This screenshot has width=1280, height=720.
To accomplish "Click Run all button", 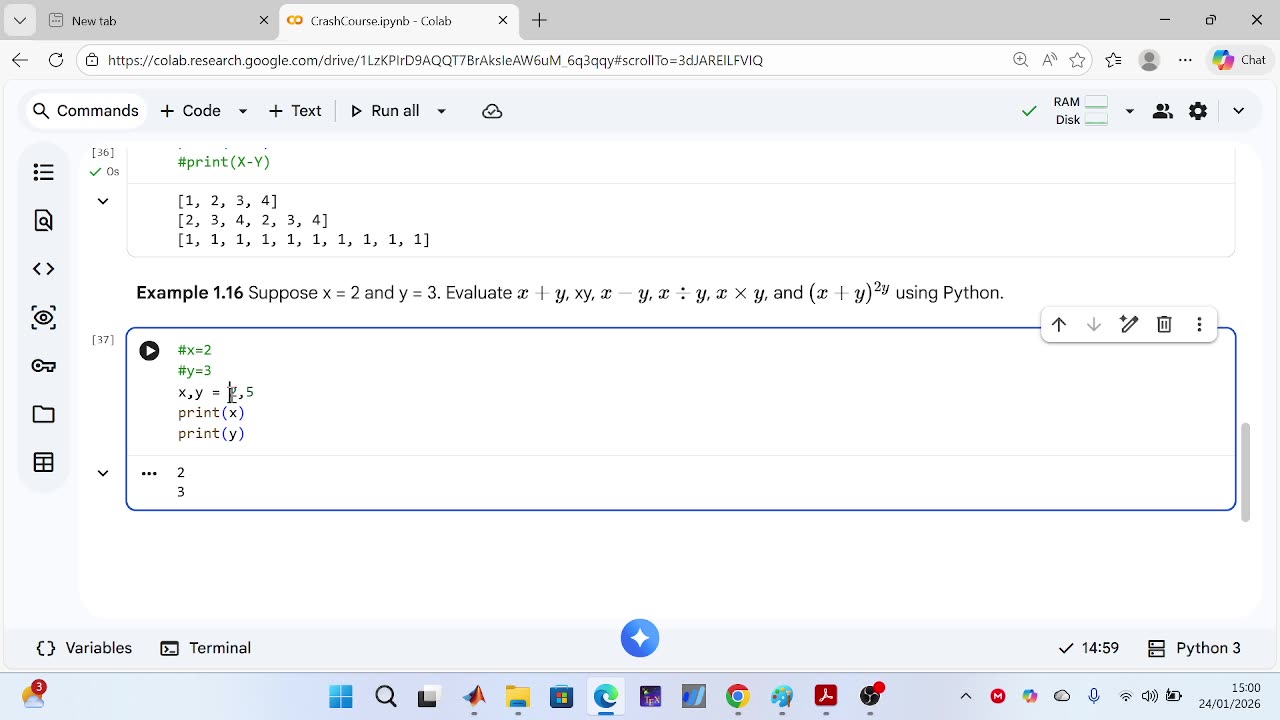I will click(385, 111).
